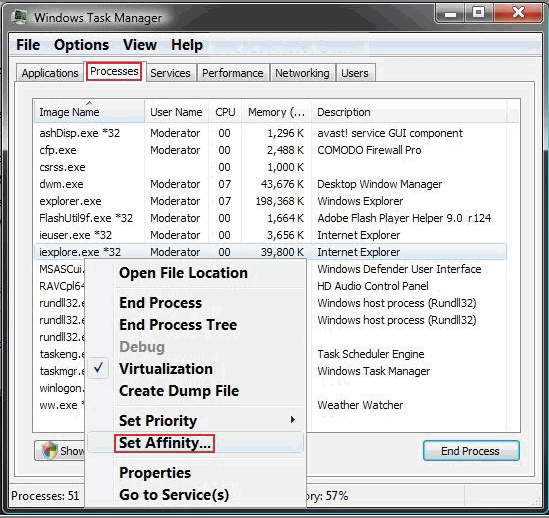This screenshot has height=518, width=549.
Task: Open the Performance tab
Action: pos(232,73)
